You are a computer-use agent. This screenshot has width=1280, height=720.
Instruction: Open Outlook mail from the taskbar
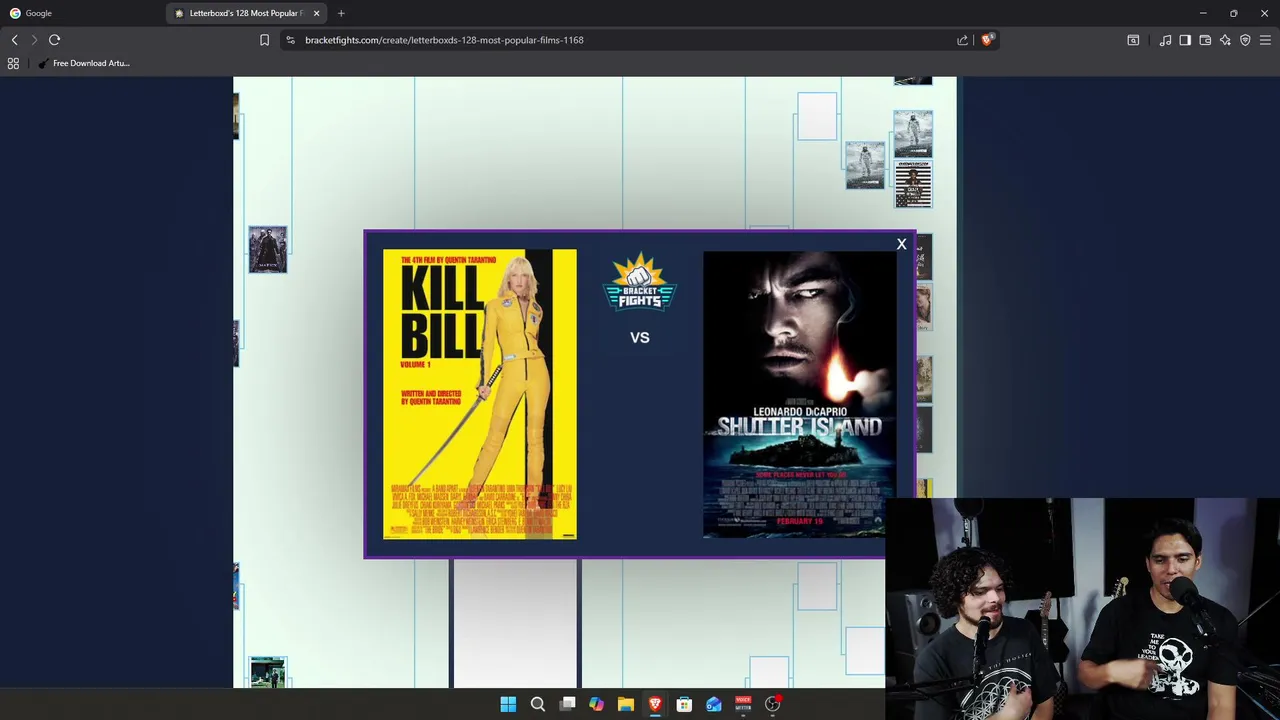coord(714,704)
